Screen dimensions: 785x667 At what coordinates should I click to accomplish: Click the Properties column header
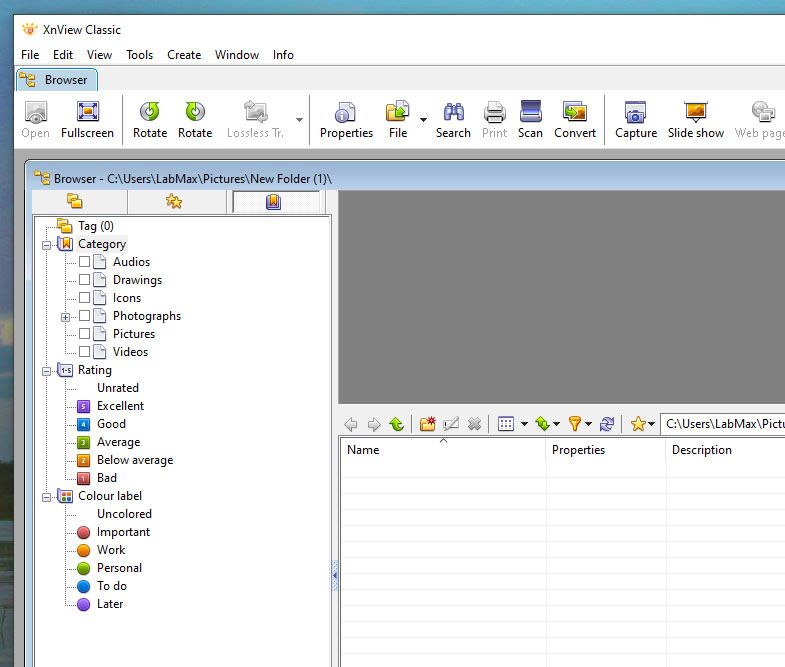[x=606, y=450]
